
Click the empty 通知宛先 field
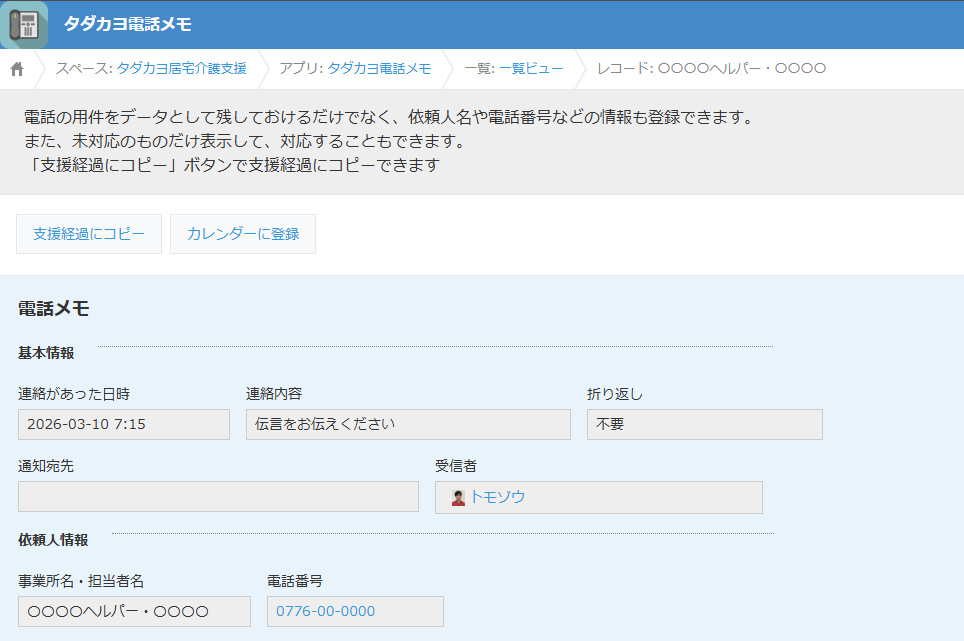click(218, 496)
